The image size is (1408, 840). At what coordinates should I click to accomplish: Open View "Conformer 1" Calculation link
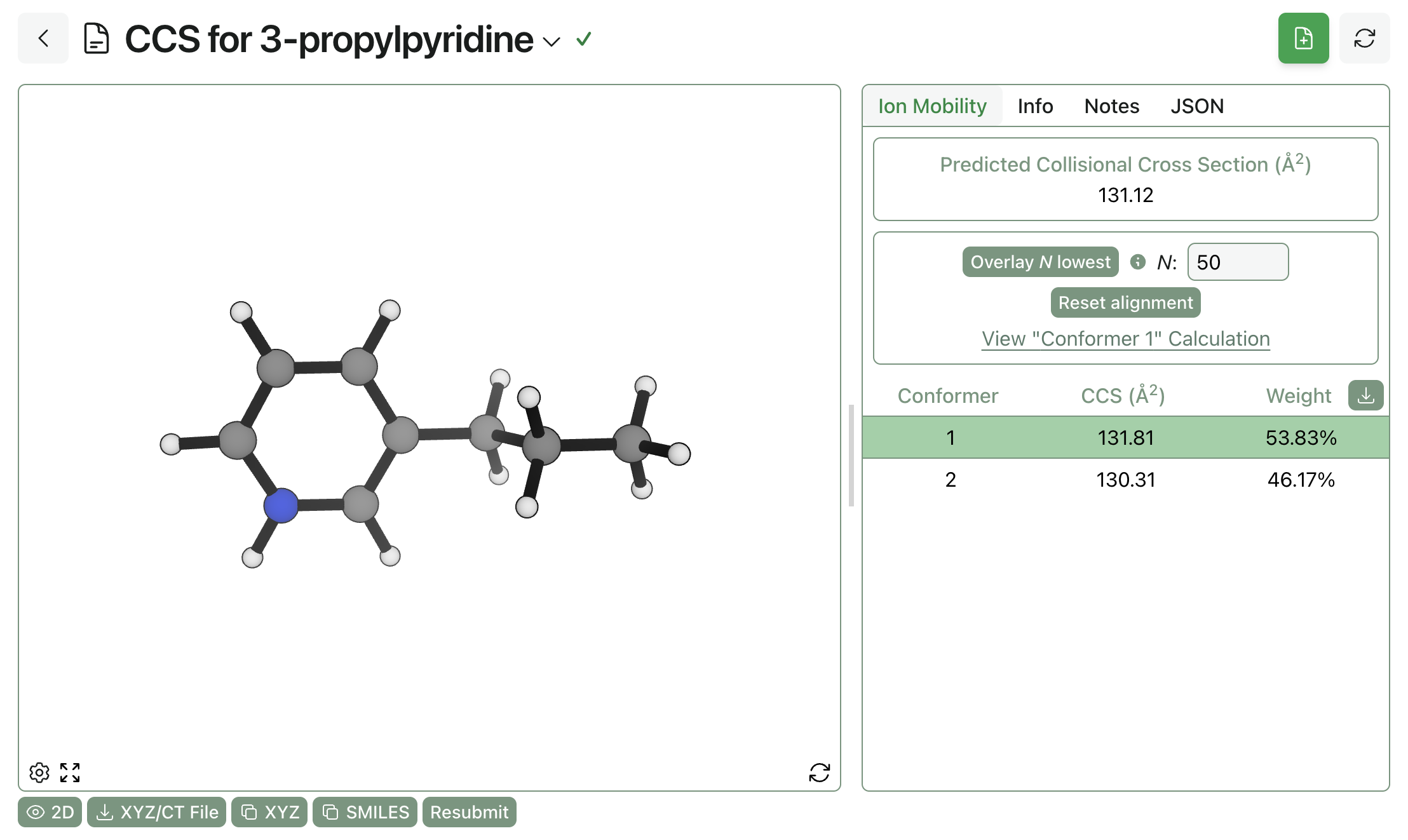[1125, 339]
